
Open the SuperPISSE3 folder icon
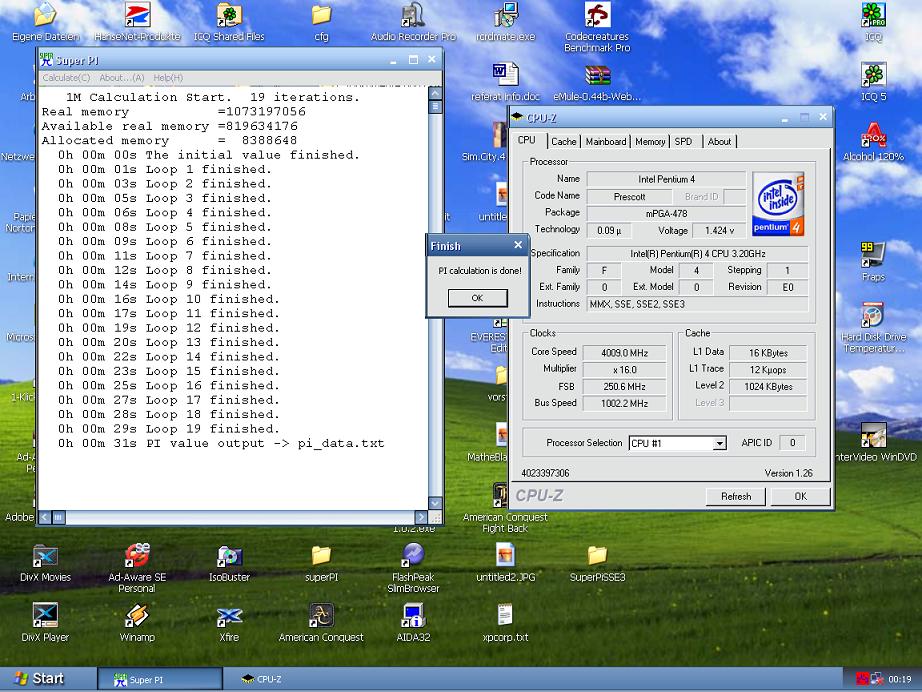point(597,562)
